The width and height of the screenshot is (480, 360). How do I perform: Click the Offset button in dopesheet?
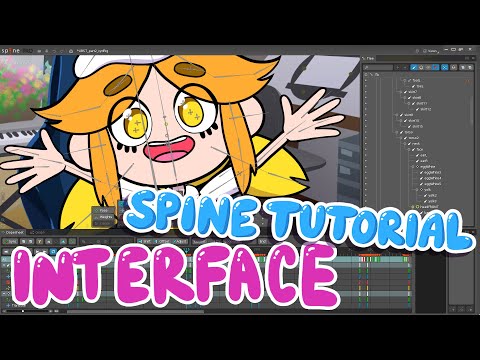coord(162,241)
